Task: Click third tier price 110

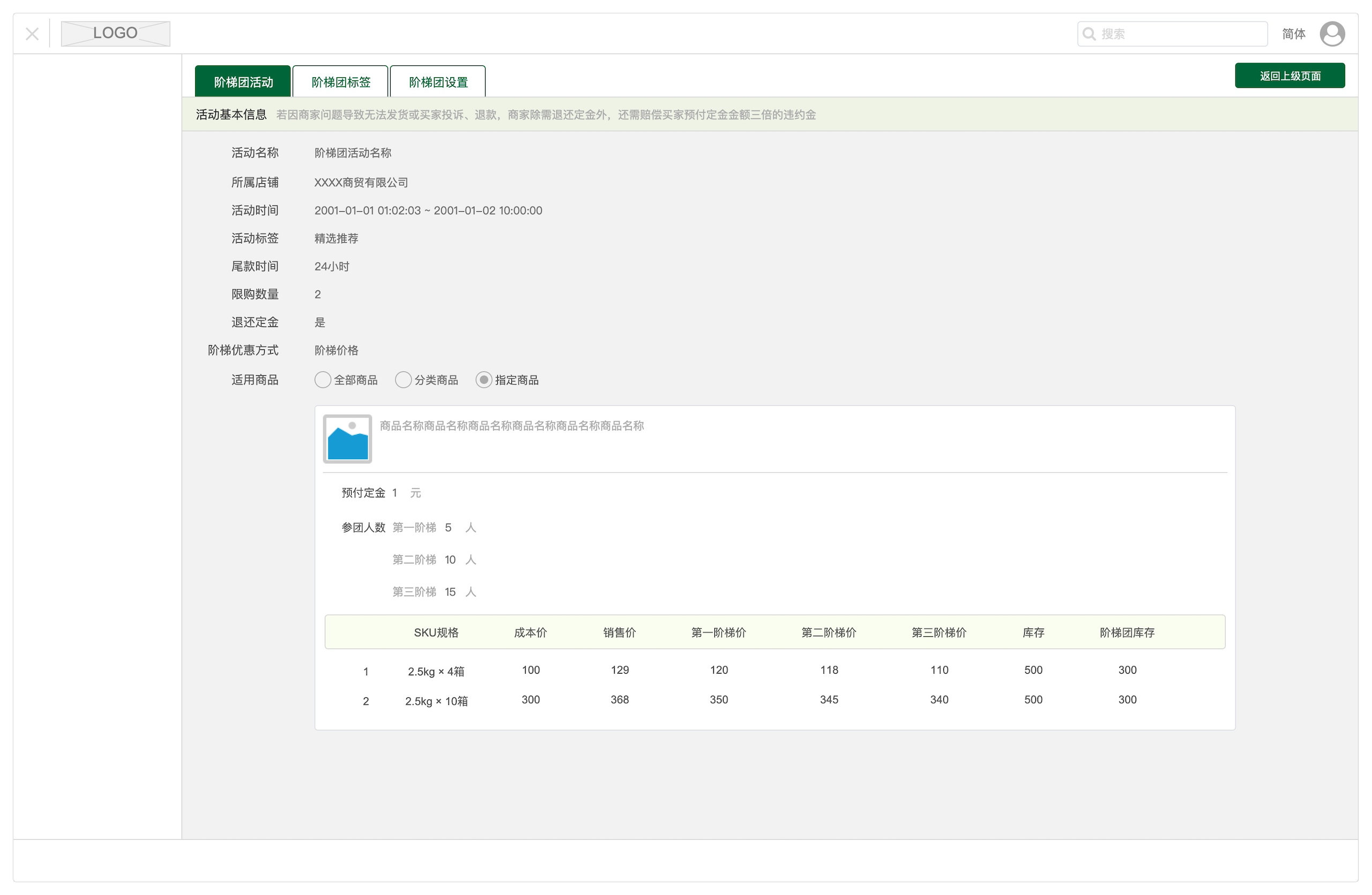Action: (939, 670)
